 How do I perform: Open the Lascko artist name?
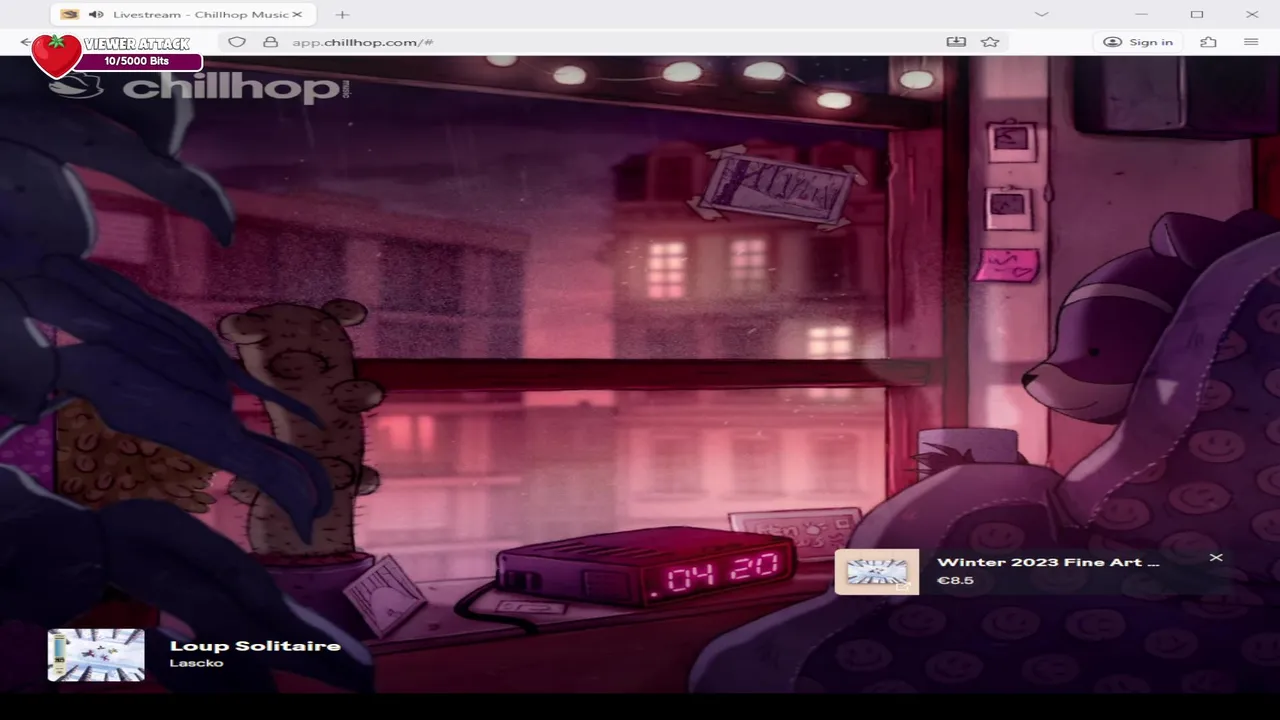(x=196, y=663)
